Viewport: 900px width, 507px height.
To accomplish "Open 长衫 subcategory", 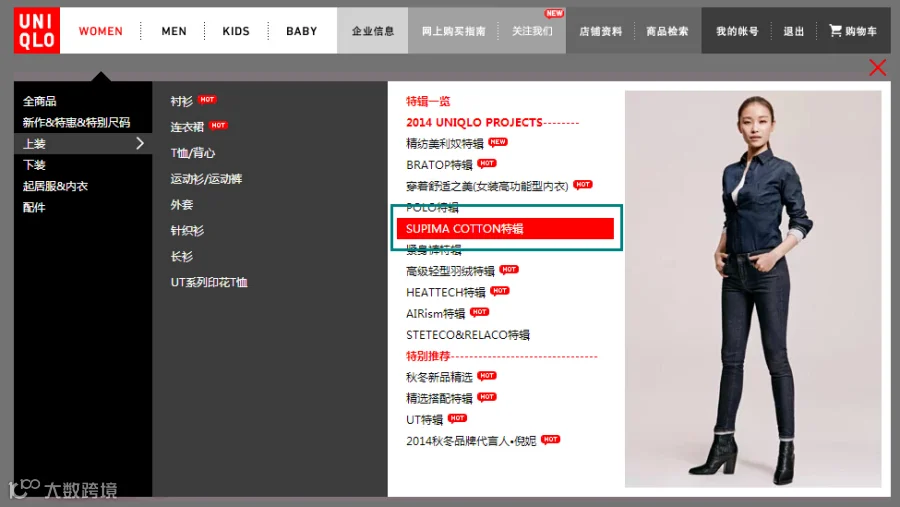I will click(181, 257).
